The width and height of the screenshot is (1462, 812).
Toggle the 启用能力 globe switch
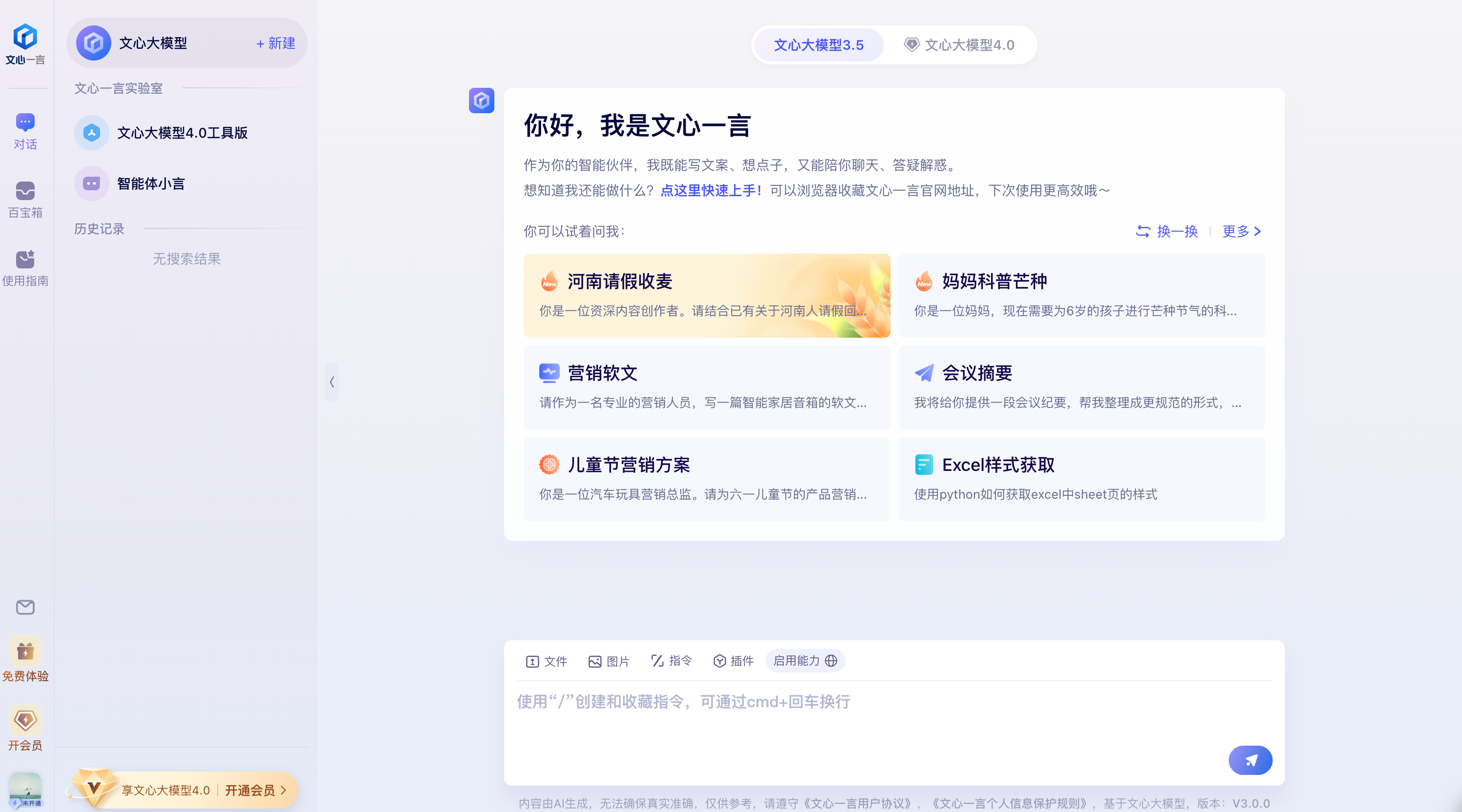pyautogui.click(x=831, y=661)
